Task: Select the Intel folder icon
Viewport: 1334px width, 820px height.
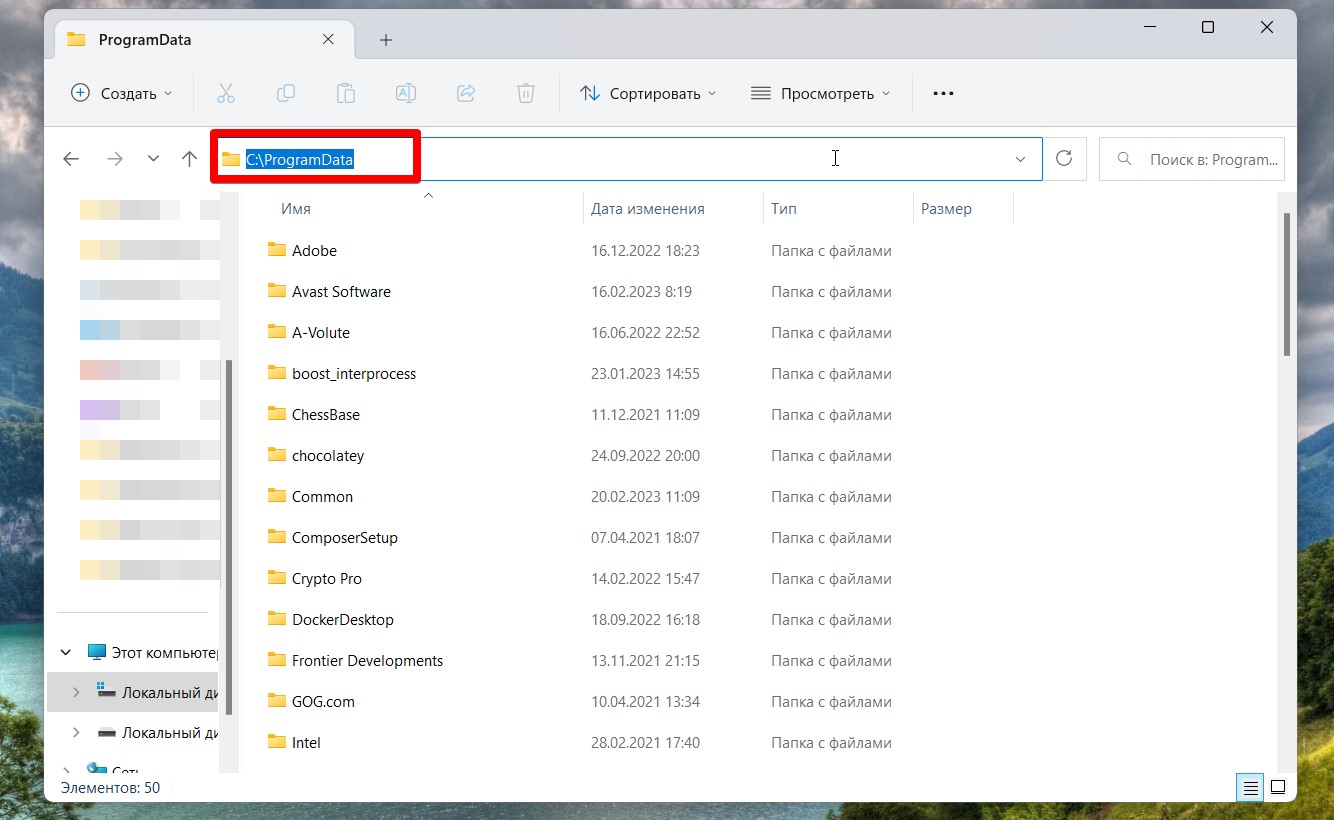Action: [x=277, y=742]
